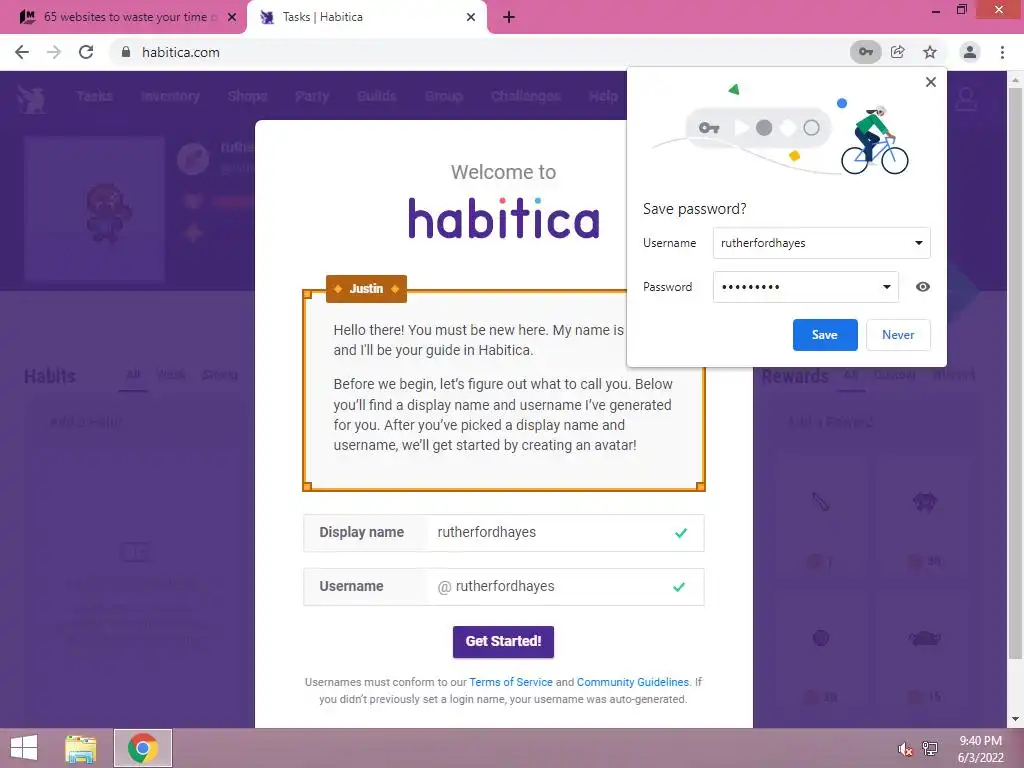Image resolution: width=1024 pixels, height=768 pixels.
Task: Open the Shops menu in Habitica navbar
Action: [x=248, y=97]
